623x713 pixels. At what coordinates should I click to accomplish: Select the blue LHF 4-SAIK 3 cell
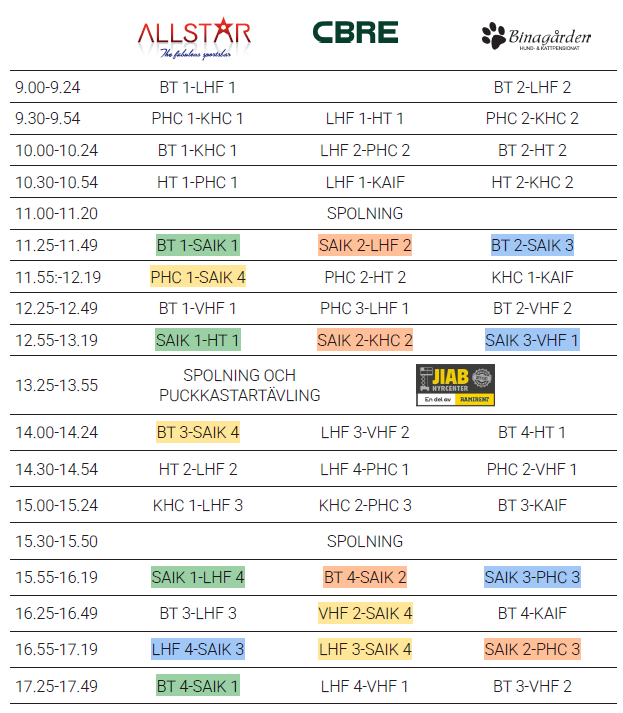tap(197, 650)
